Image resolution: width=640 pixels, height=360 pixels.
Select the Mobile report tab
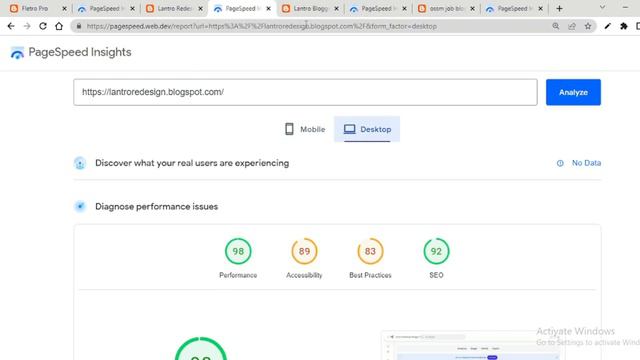point(305,129)
